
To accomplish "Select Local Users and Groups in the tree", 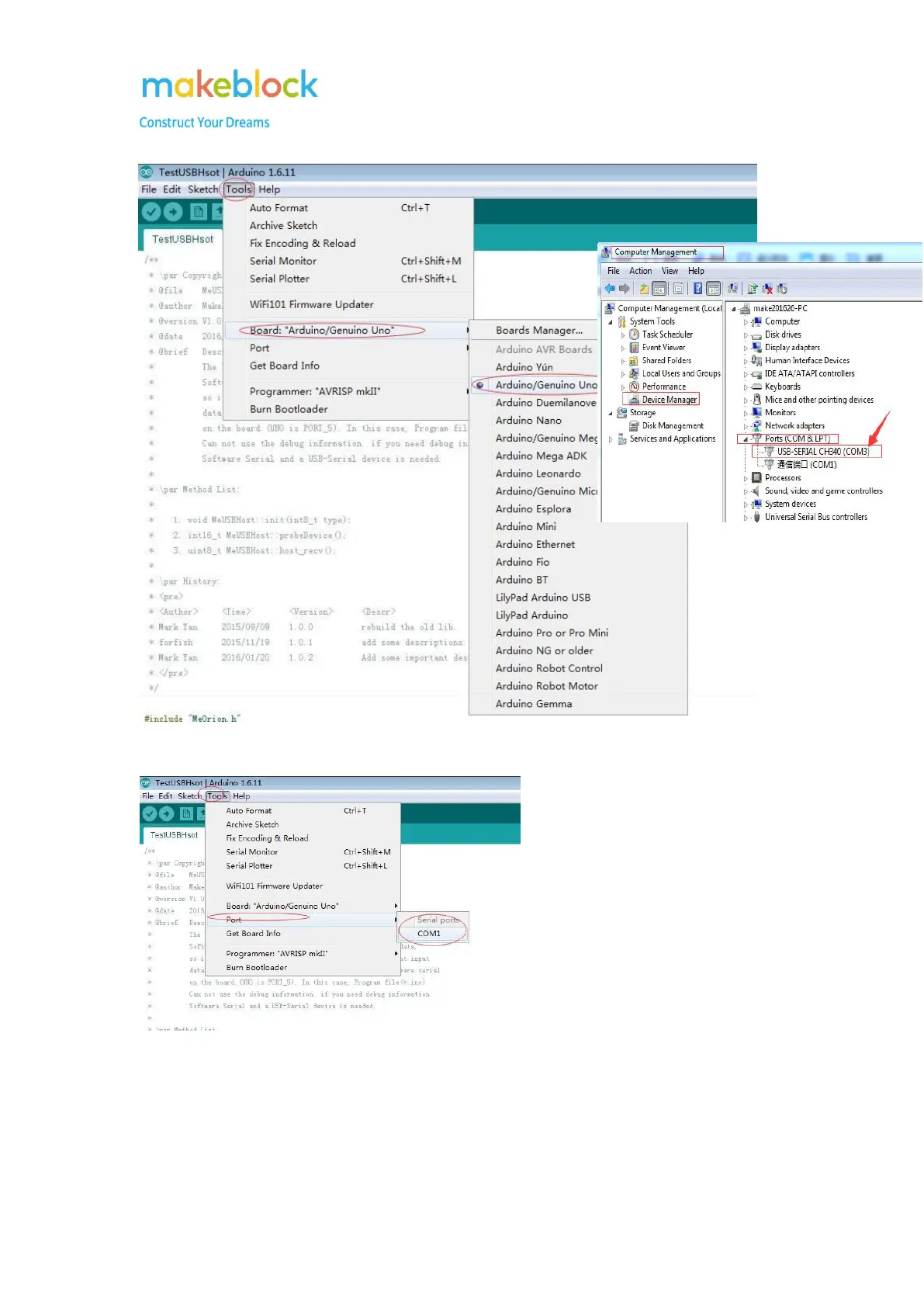I will click(x=681, y=374).
